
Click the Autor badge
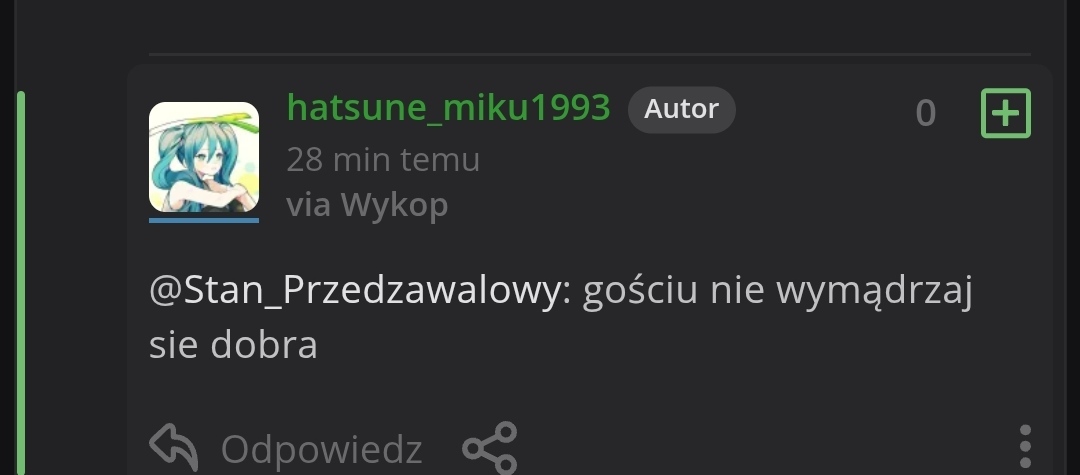coord(681,109)
